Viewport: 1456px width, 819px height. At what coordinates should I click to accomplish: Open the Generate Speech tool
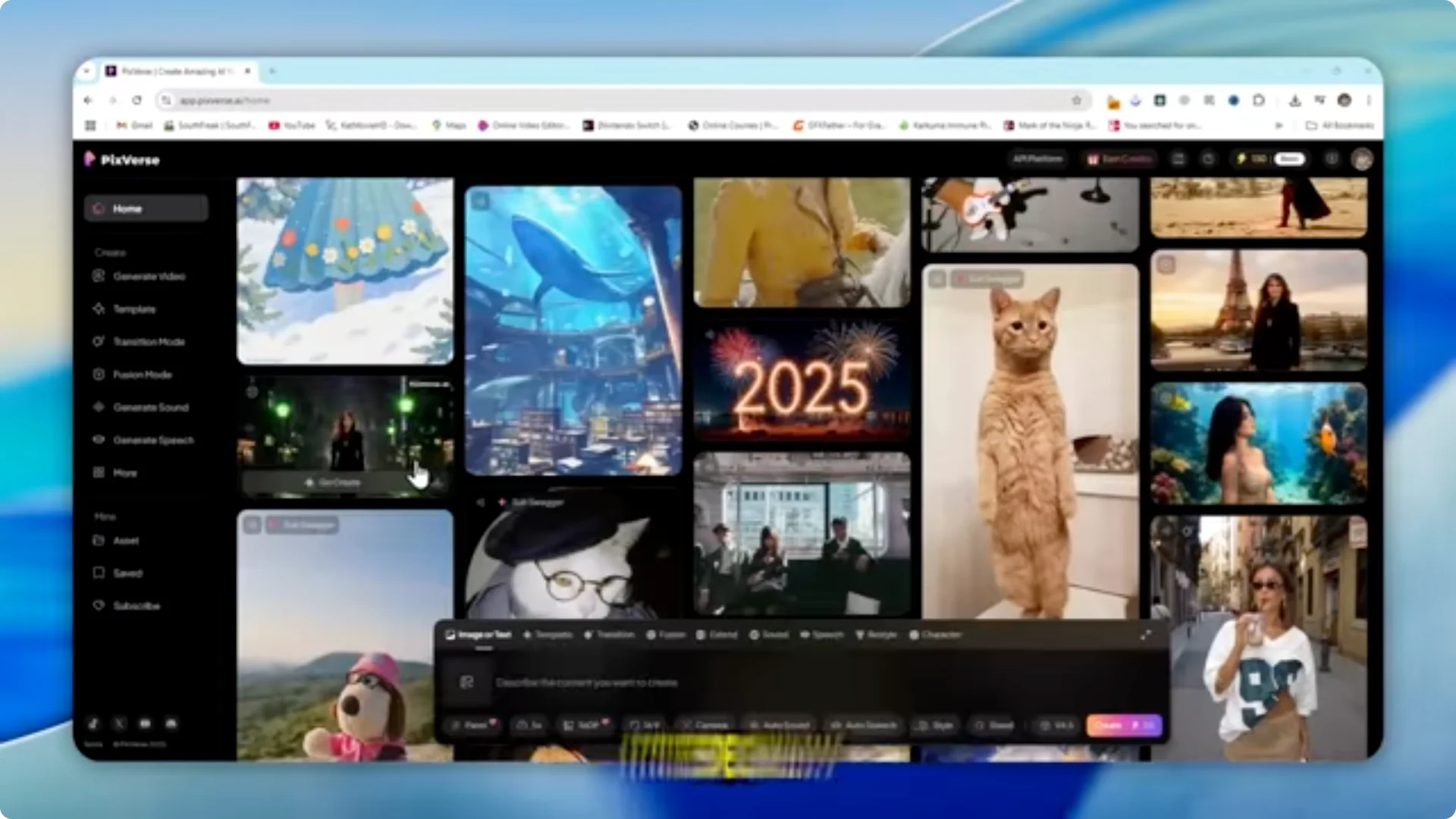pyautogui.click(x=152, y=440)
